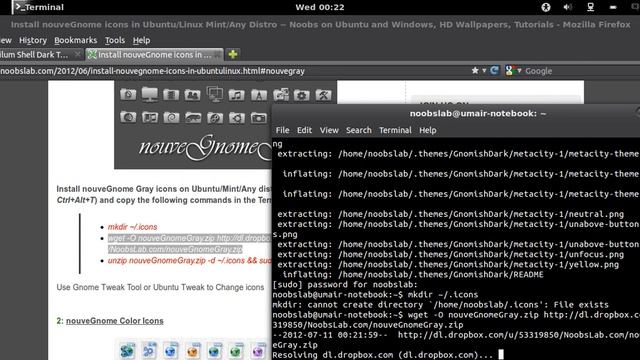Open Firefox Help menu
The width and height of the screenshot is (640, 360).
pos(141,40)
